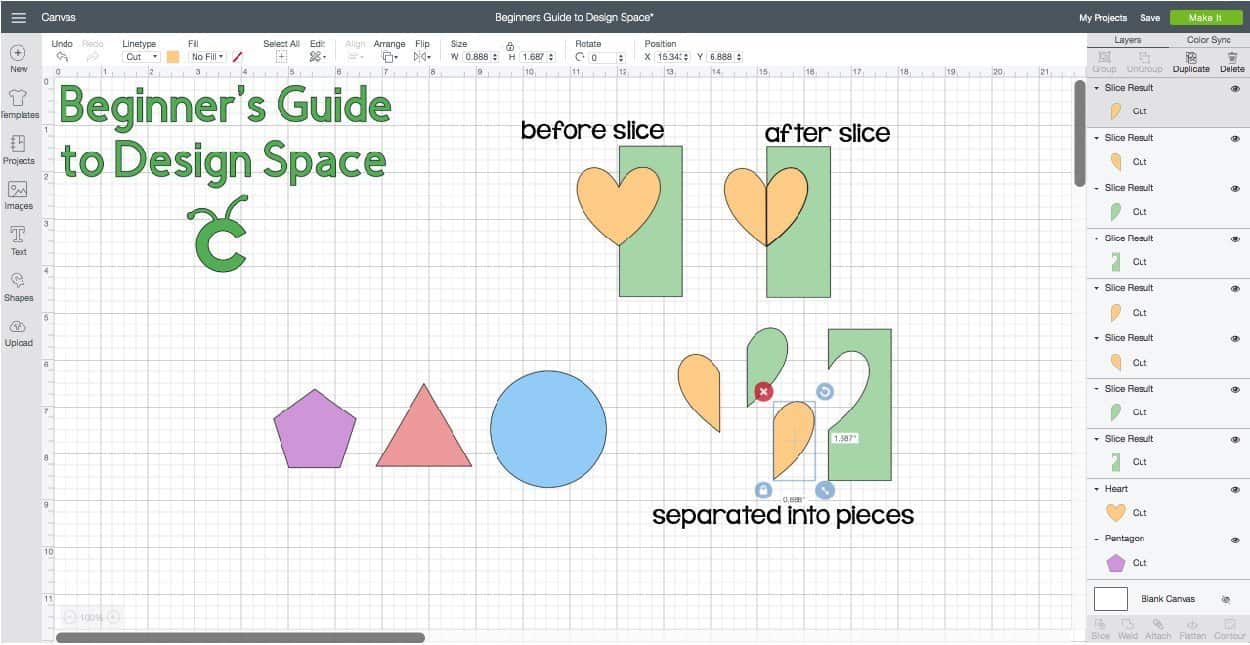Click the zoom in button beside 100%
Image resolution: width=1250 pixels, height=645 pixels.
(x=113, y=617)
